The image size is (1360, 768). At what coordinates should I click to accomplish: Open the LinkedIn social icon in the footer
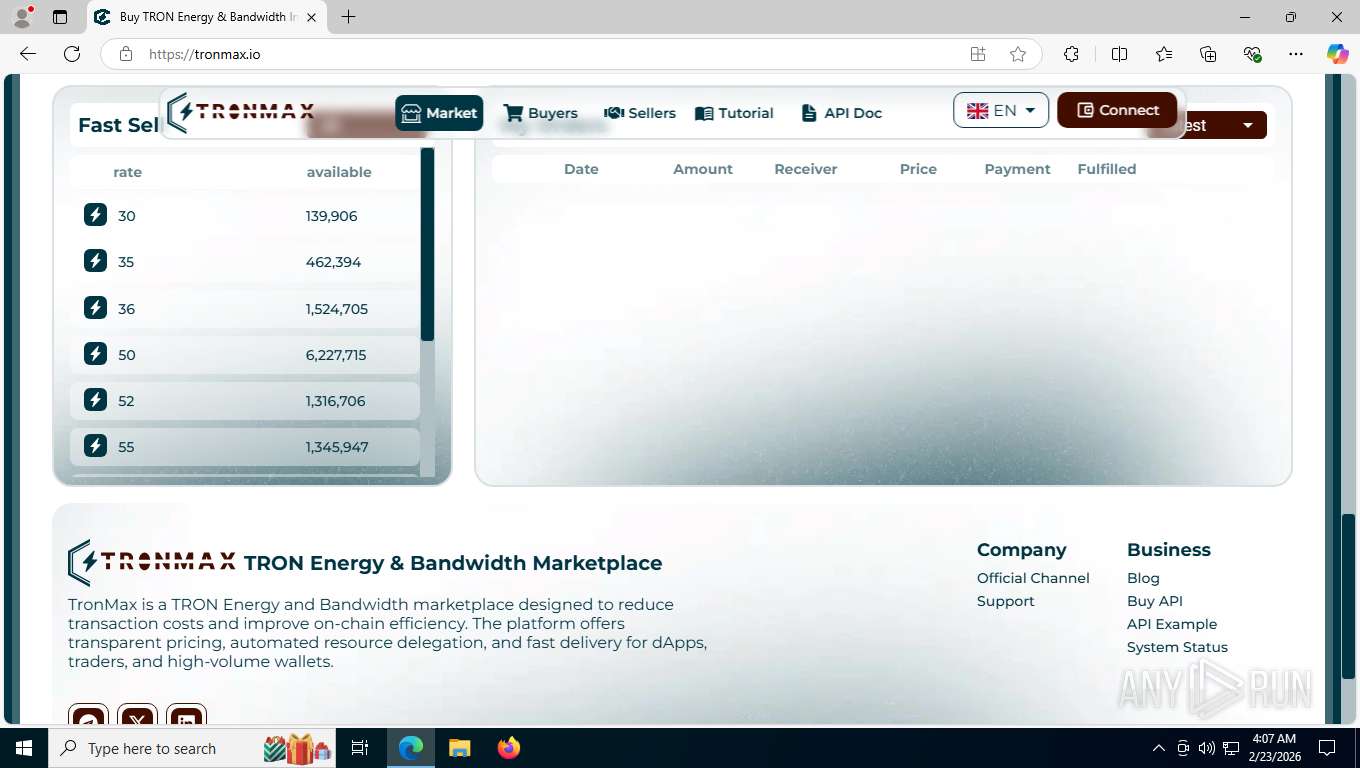click(x=186, y=716)
